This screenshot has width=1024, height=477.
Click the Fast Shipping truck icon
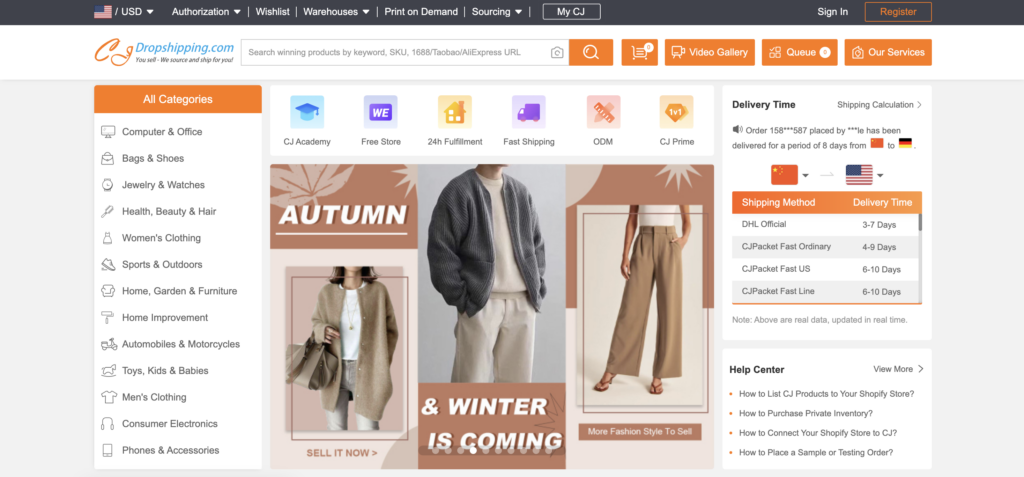(x=528, y=112)
